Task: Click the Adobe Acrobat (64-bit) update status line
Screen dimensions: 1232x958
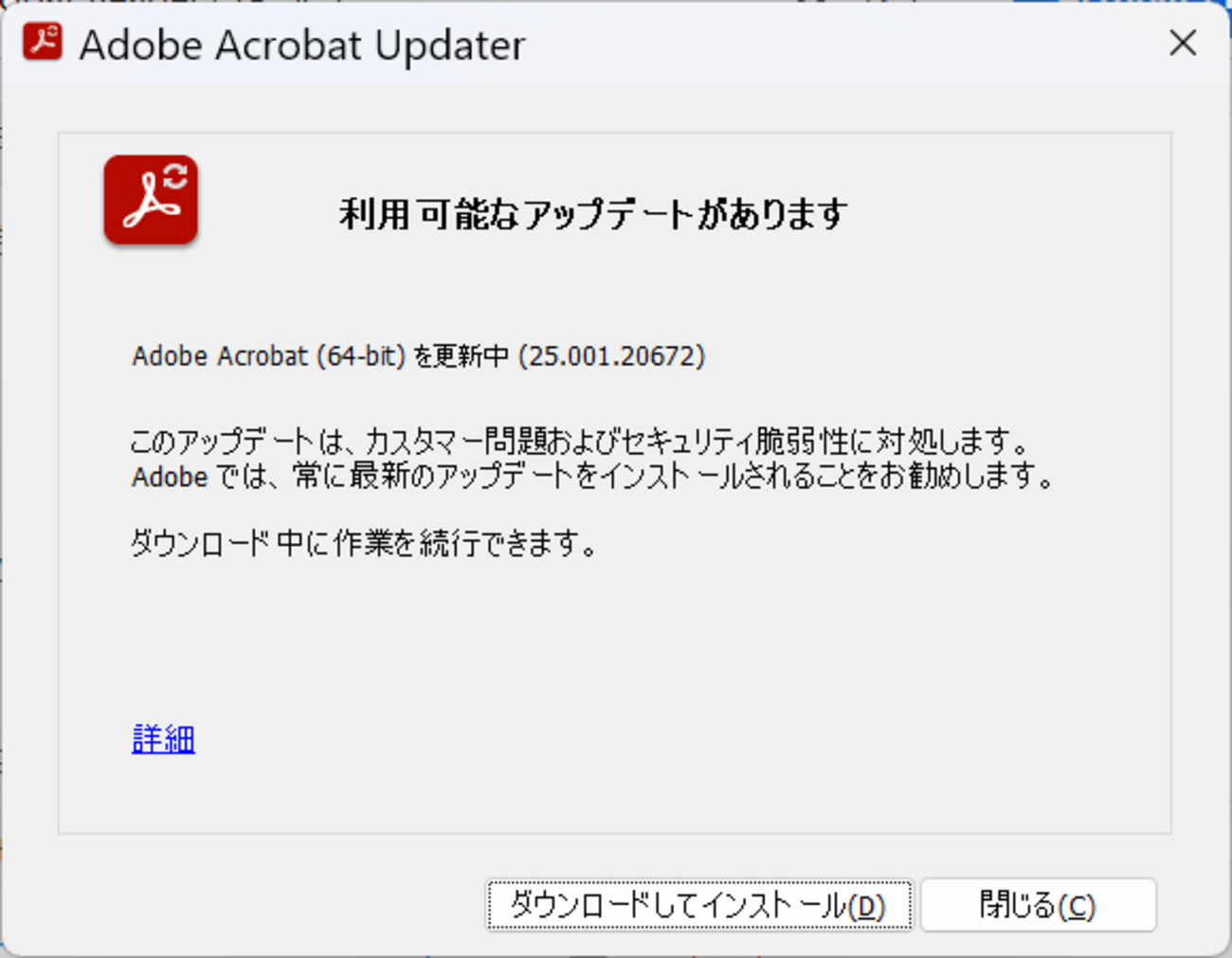Action: click(419, 357)
